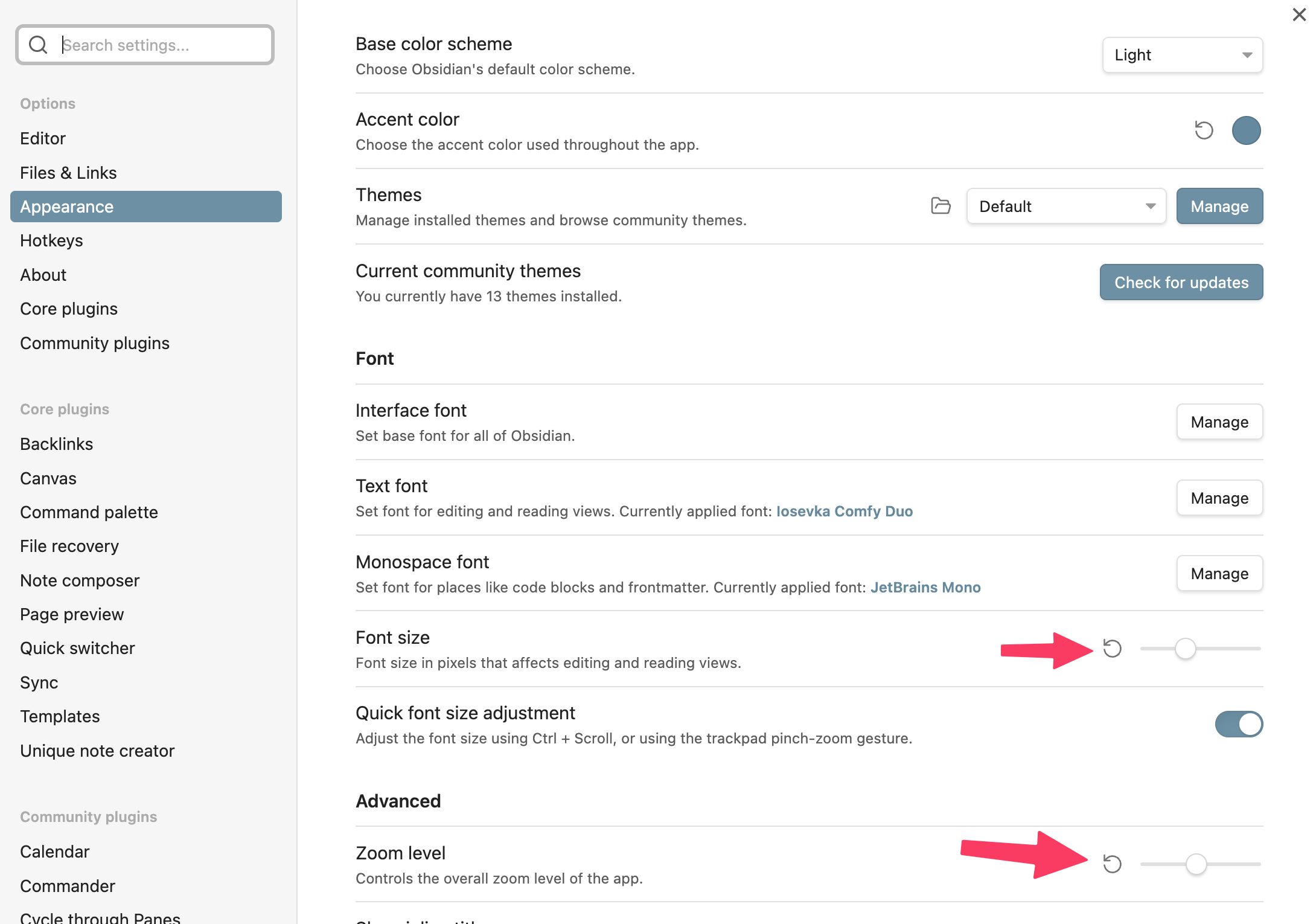
Task: Manage the Interface font
Action: coord(1219,422)
